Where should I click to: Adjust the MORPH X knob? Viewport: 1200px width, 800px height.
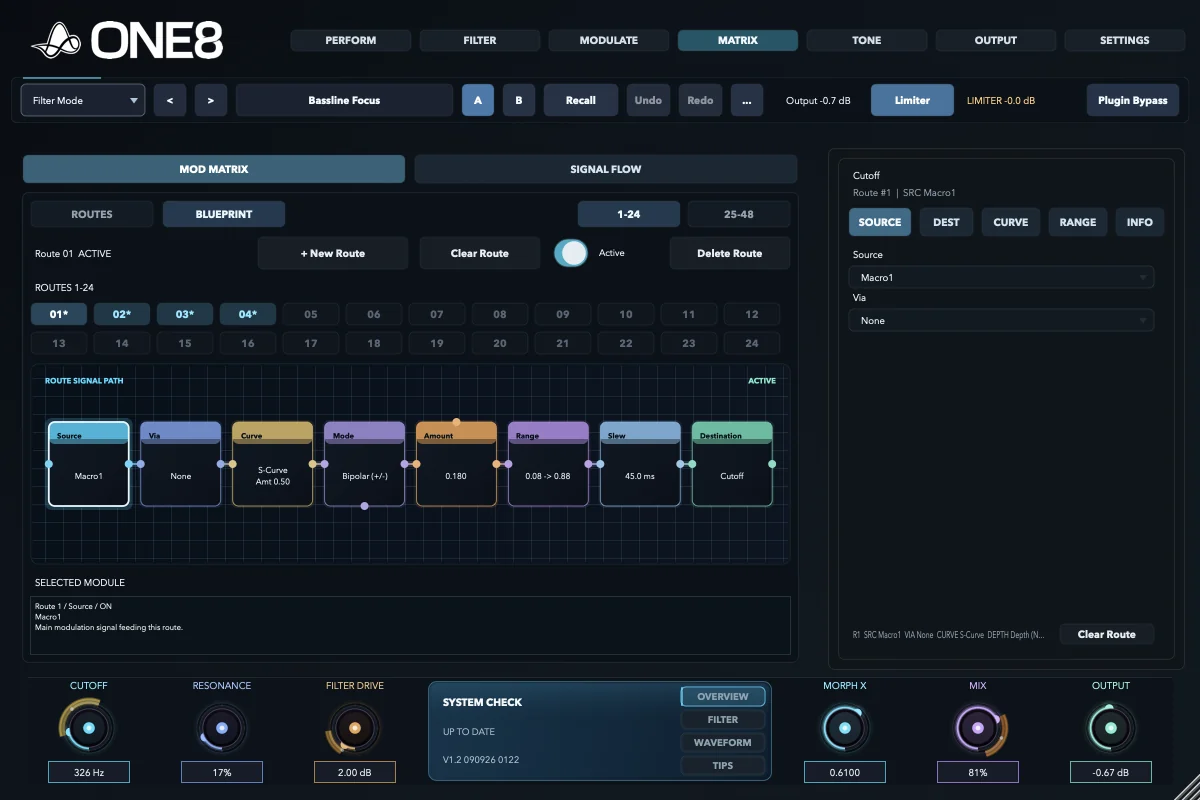click(845, 728)
